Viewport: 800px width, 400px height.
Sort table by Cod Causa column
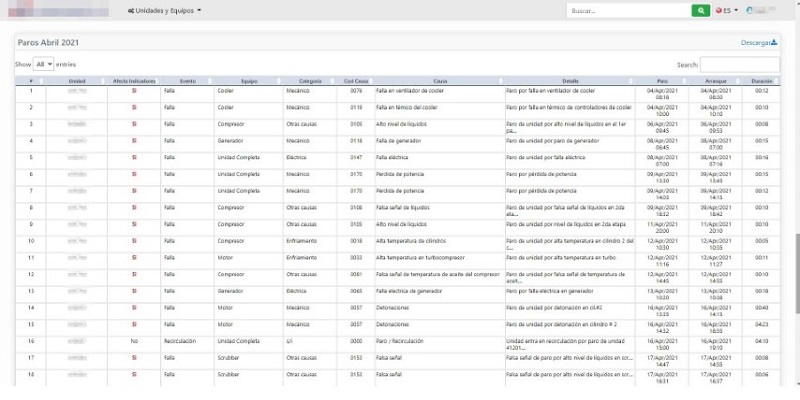(356, 80)
